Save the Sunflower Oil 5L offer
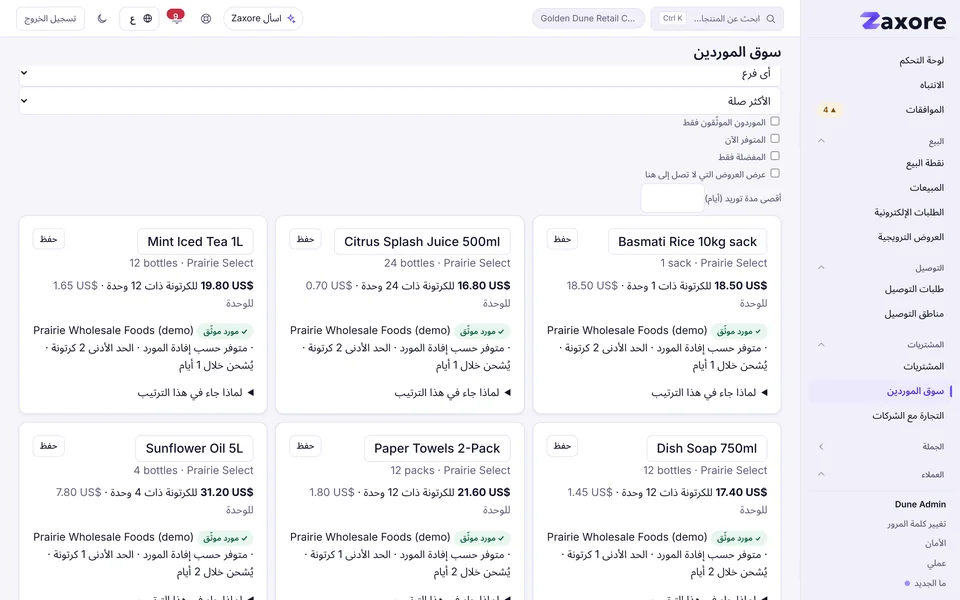Viewport: 960px width, 600px height. [x=48, y=446]
